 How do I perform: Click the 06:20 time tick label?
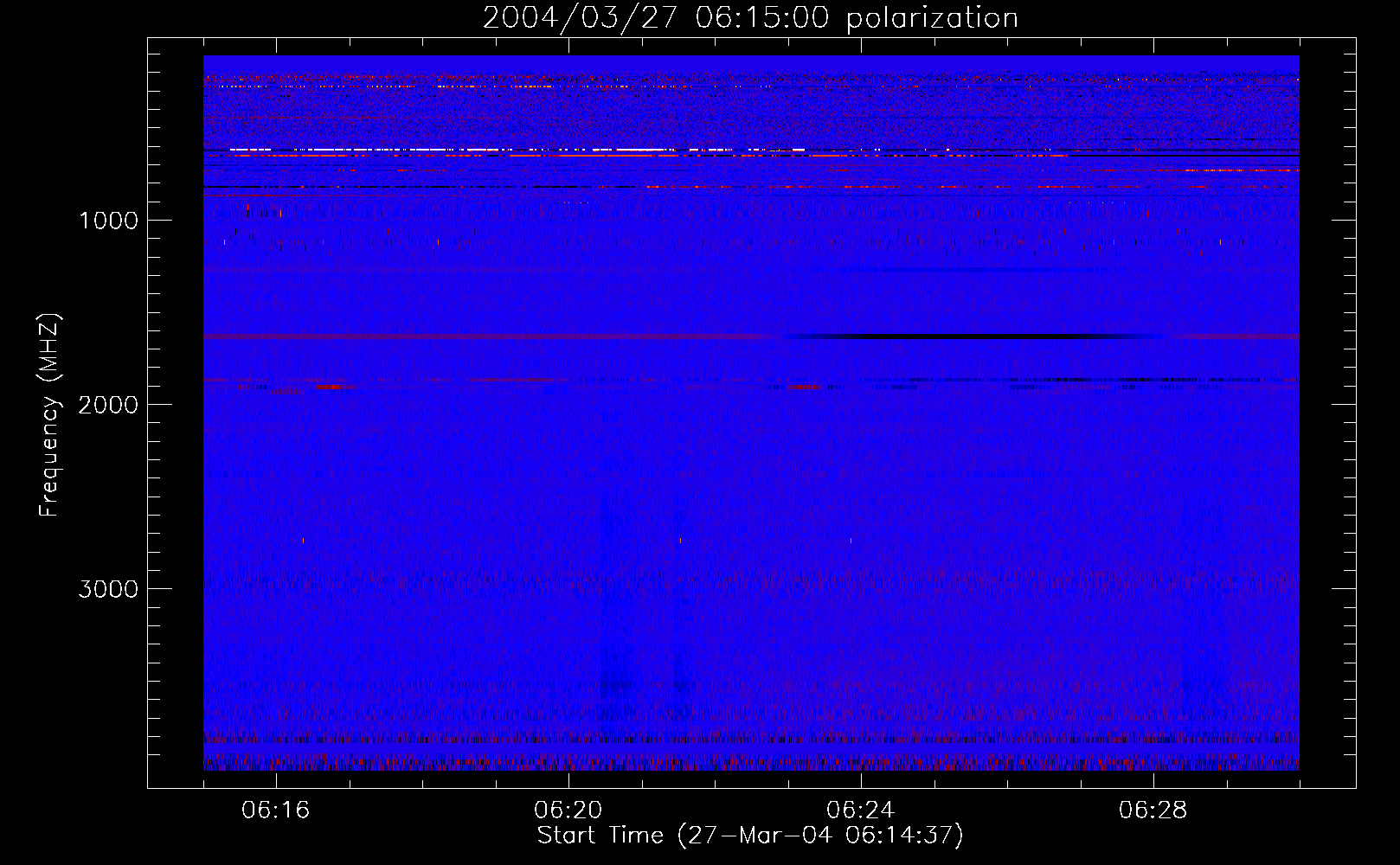568,811
